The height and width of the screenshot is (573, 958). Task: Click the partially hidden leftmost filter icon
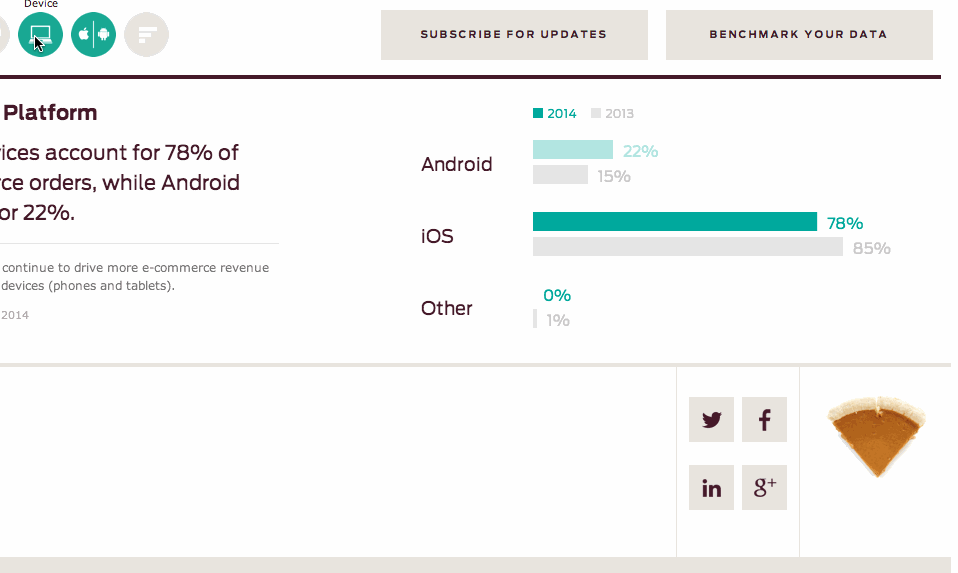tap(4, 34)
